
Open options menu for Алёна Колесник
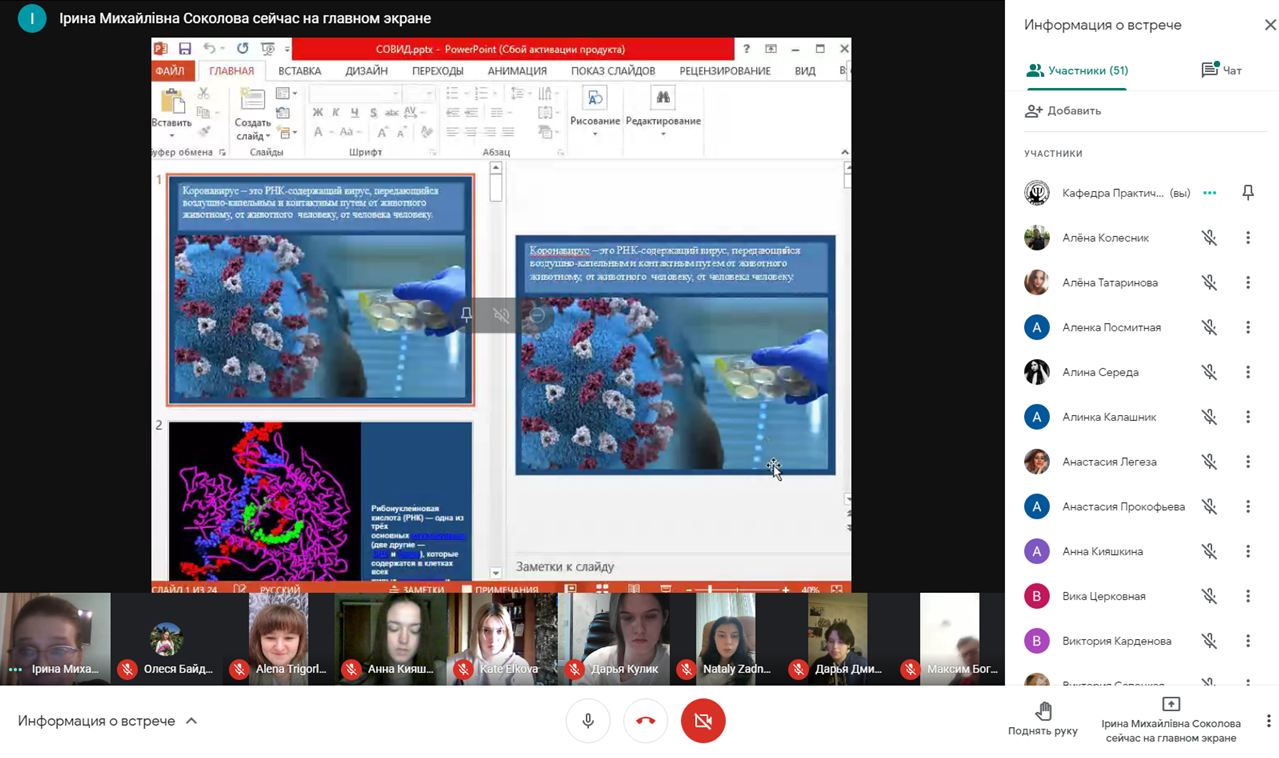point(1248,238)
